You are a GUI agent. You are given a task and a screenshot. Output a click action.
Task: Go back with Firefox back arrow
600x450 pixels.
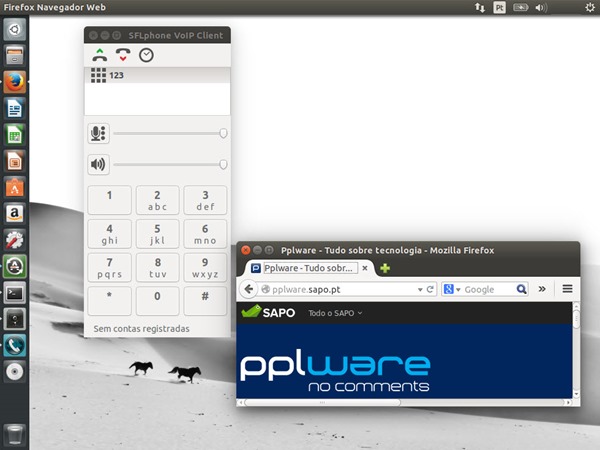[x=249, y=289]
